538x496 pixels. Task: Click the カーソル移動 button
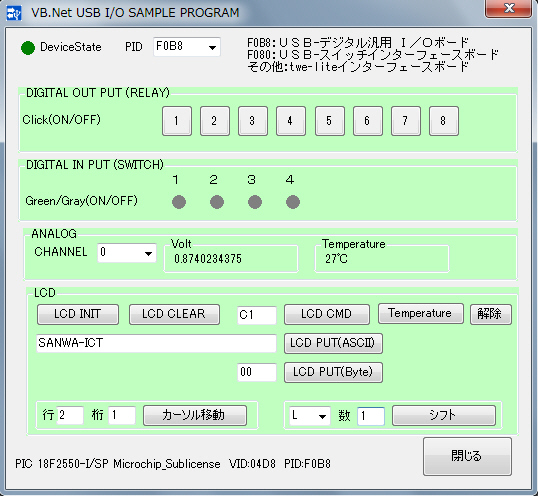[x=195, y=416]
